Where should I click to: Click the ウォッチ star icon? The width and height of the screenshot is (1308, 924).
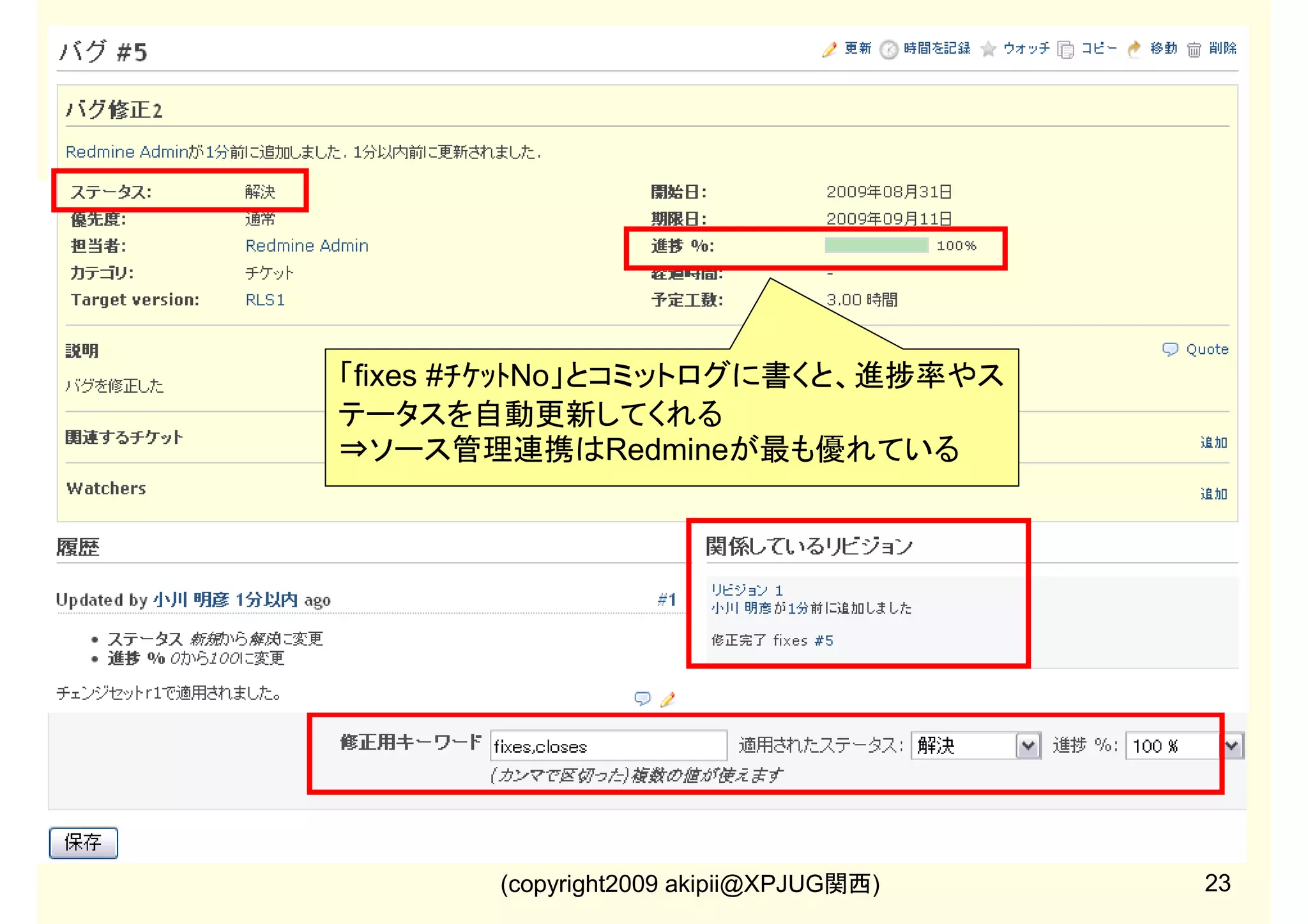click(988, 49)
